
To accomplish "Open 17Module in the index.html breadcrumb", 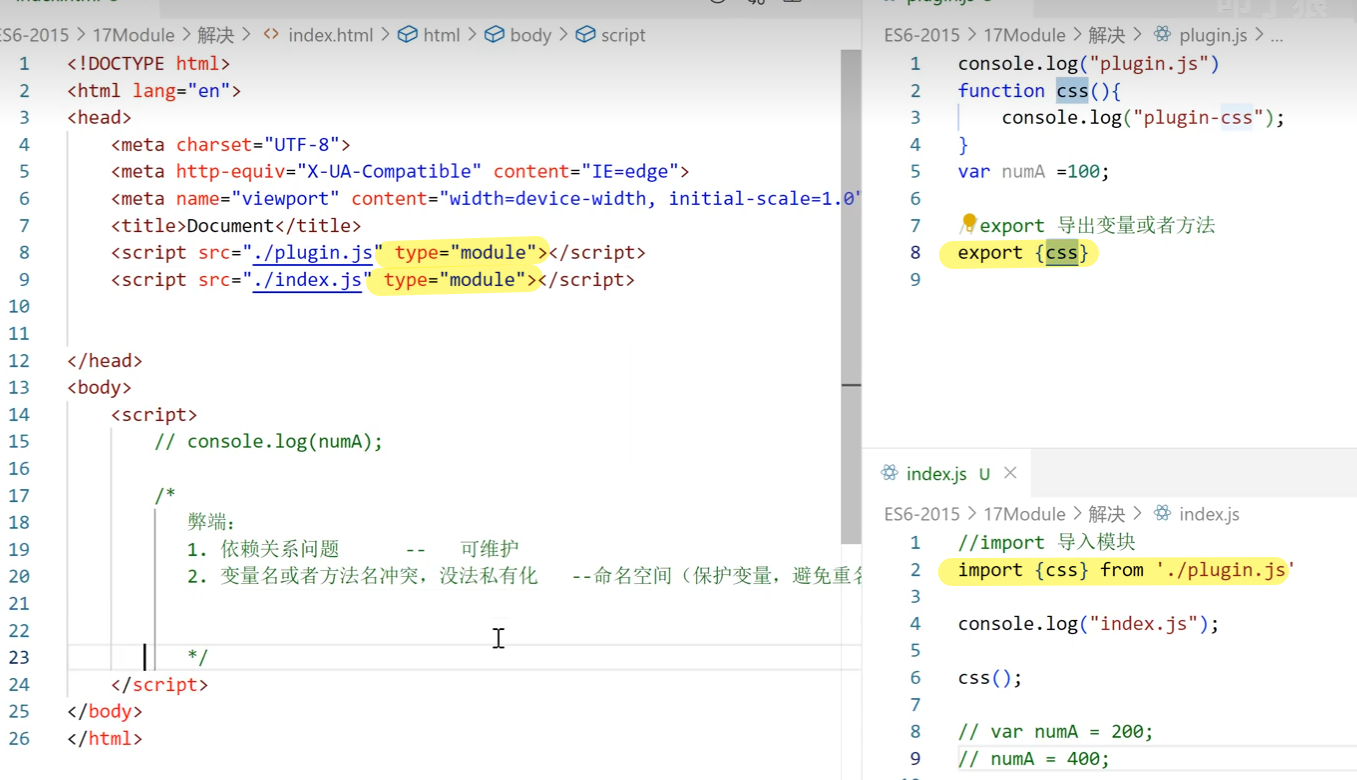I will point(133,35).
